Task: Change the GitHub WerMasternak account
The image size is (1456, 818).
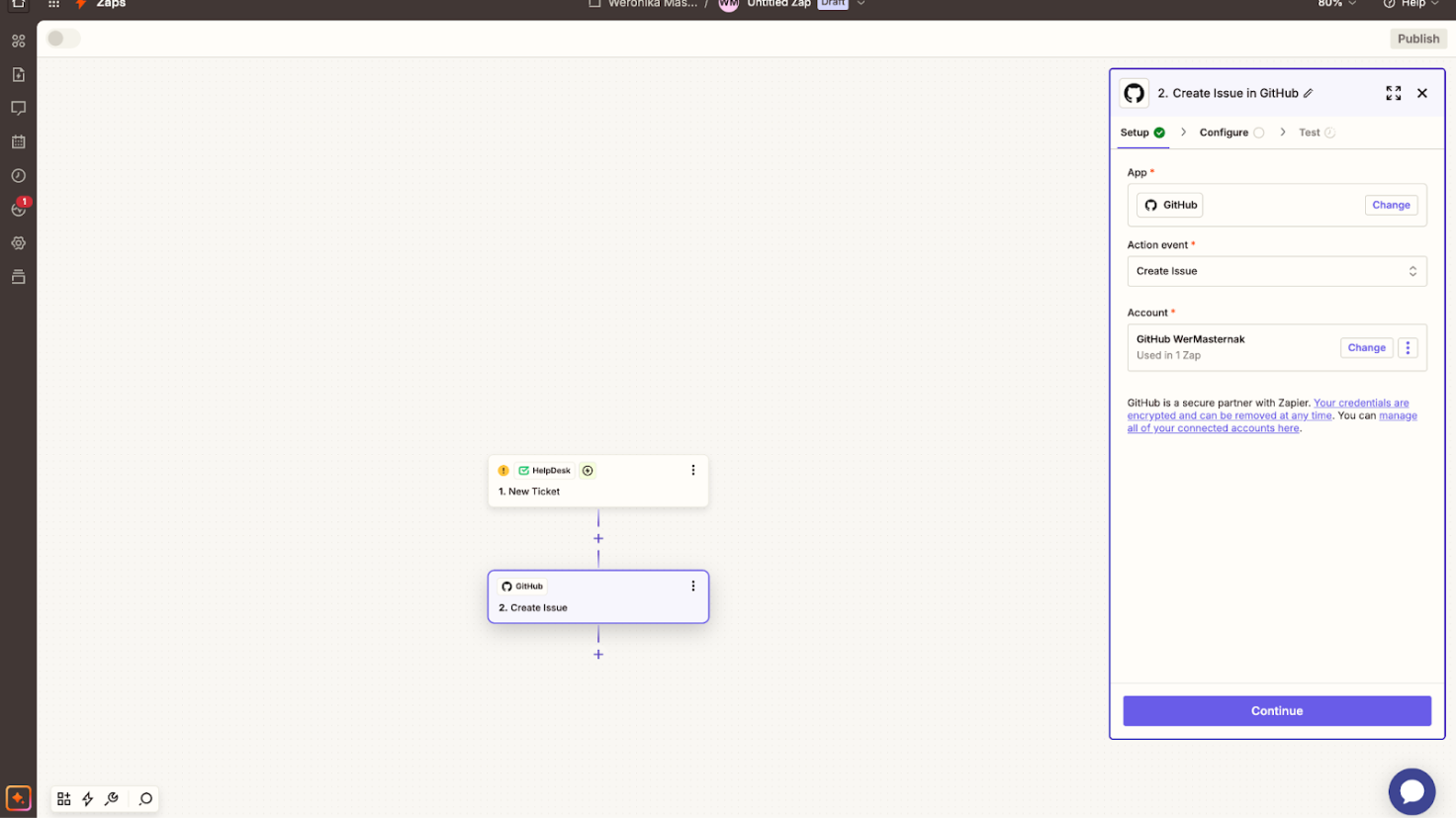Action: point(1366,347)
